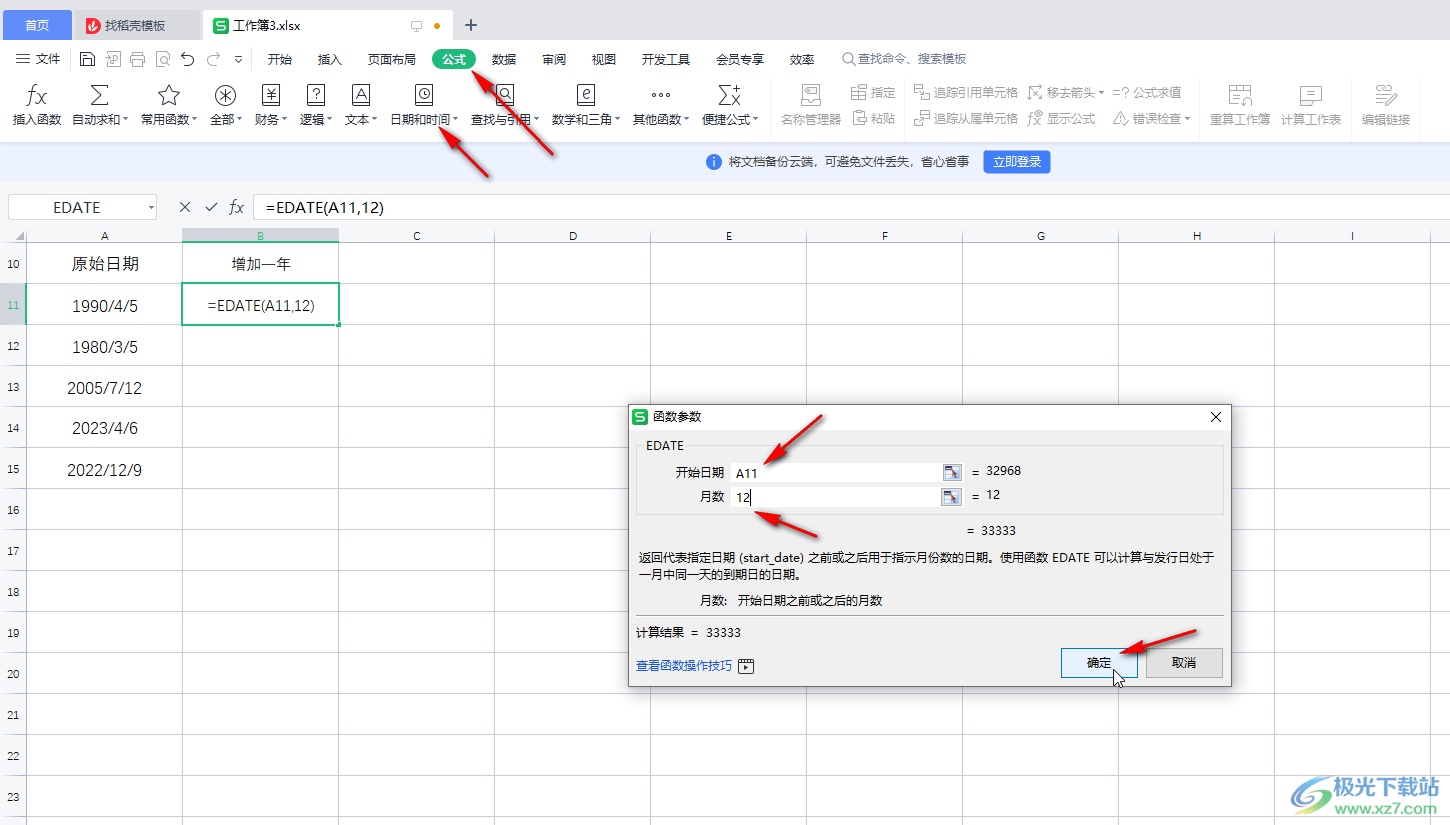Click the 月数 input field

tap(835, 496)
